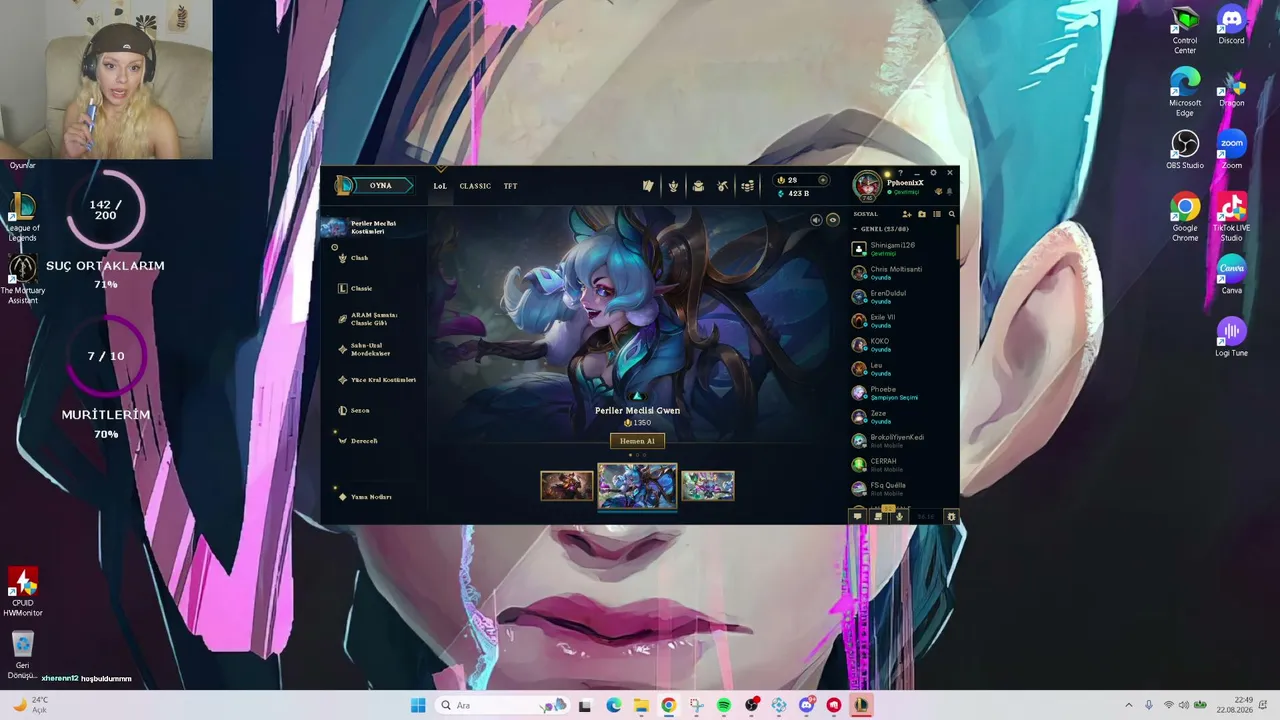The width and height of the screenshot is (1280, 720).
Task: Click Spotify icon in the taskbar
Action: coord(723,705)
